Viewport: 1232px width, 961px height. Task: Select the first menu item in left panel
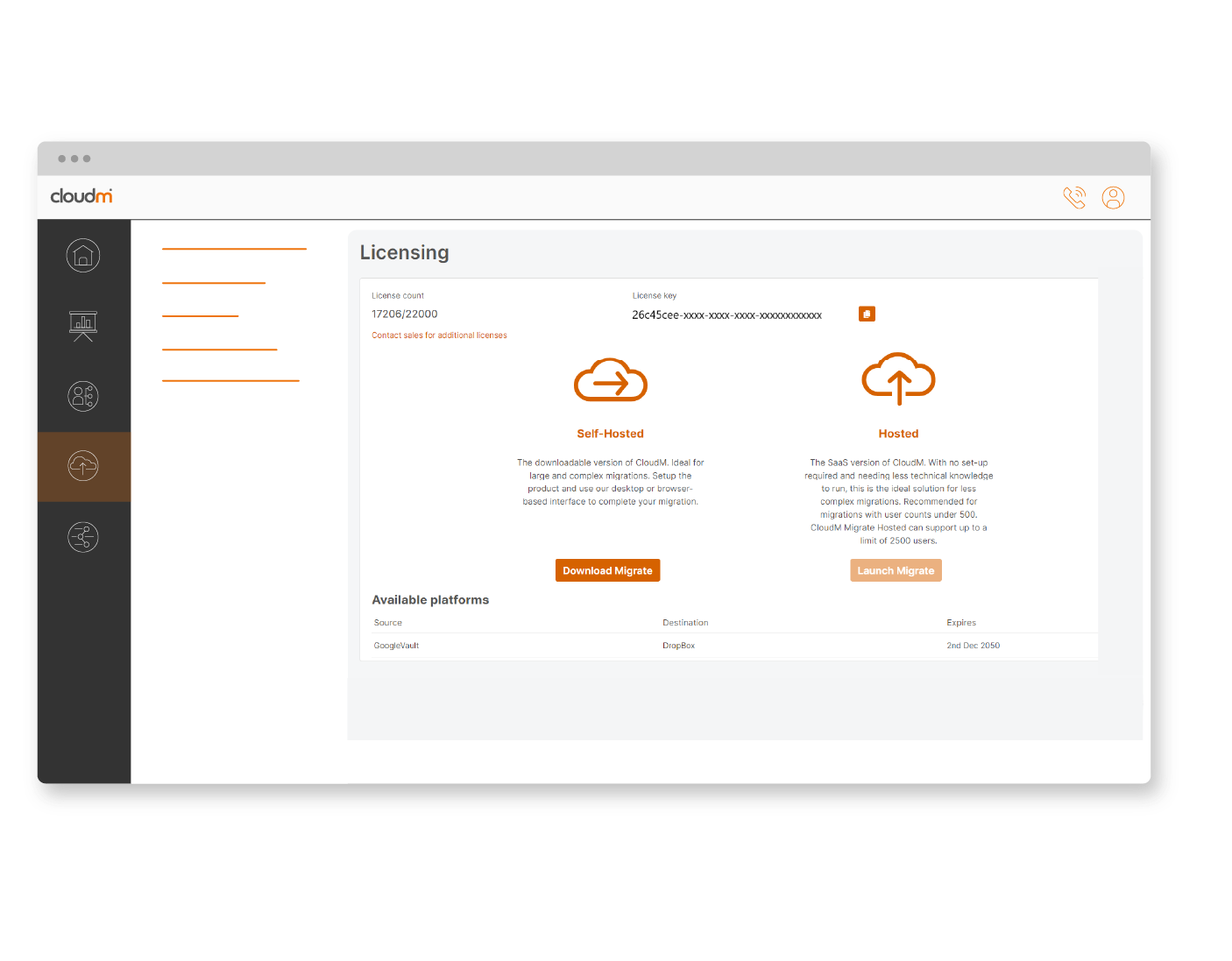click(x=234, y=248)
